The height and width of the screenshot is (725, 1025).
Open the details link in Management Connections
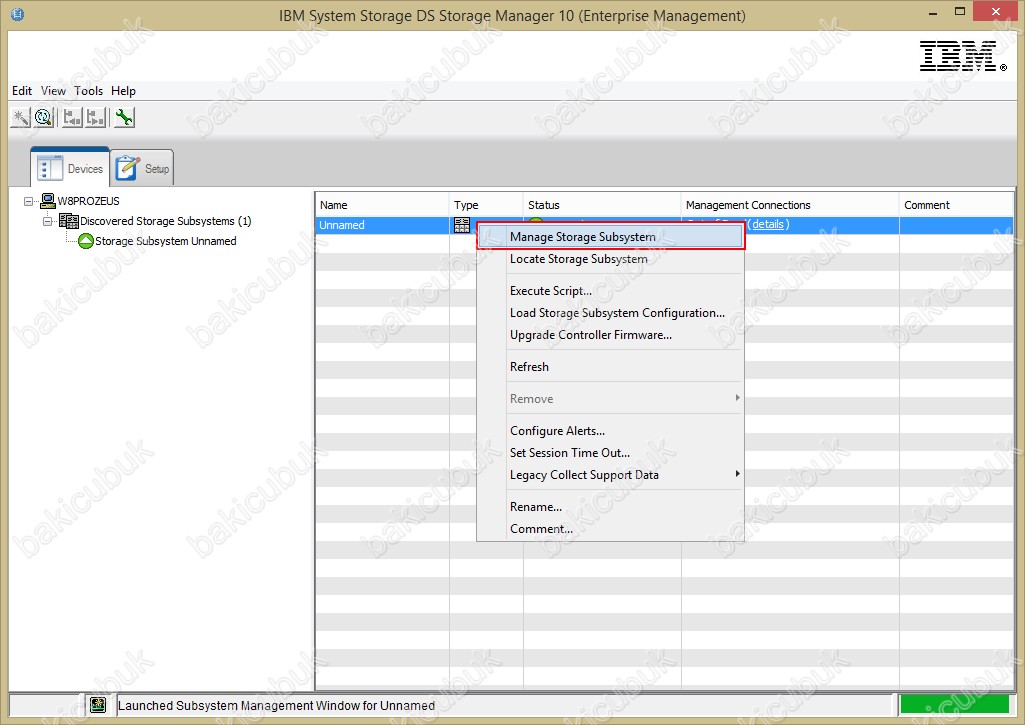pos(767,224)
